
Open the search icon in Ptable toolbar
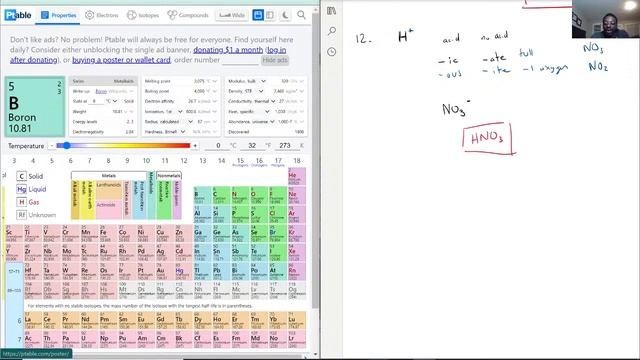301,15
